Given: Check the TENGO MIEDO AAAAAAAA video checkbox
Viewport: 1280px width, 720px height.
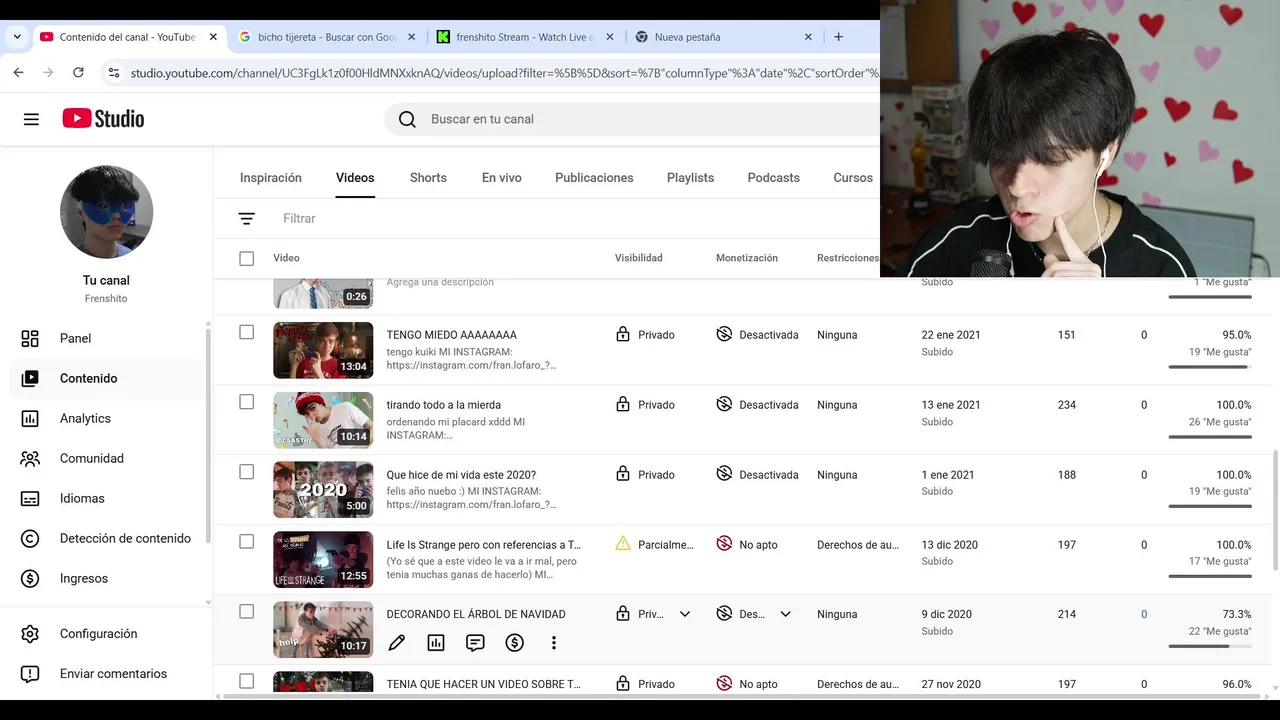Looking at the screenshot, I should pyautogui.click(x=247, y=332).
